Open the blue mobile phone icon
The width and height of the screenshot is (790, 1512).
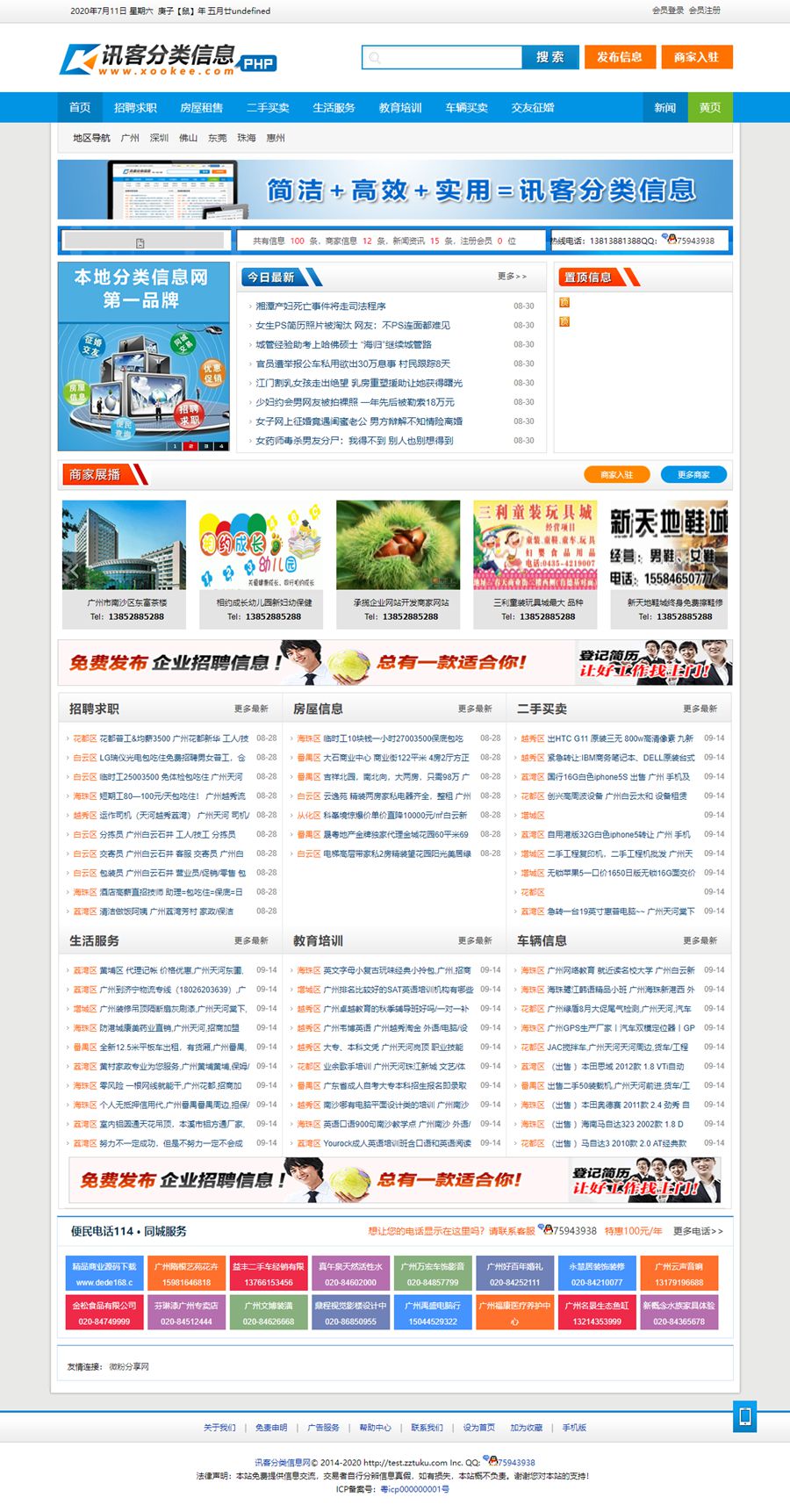pyautogui.click(x=744, y=1415)
